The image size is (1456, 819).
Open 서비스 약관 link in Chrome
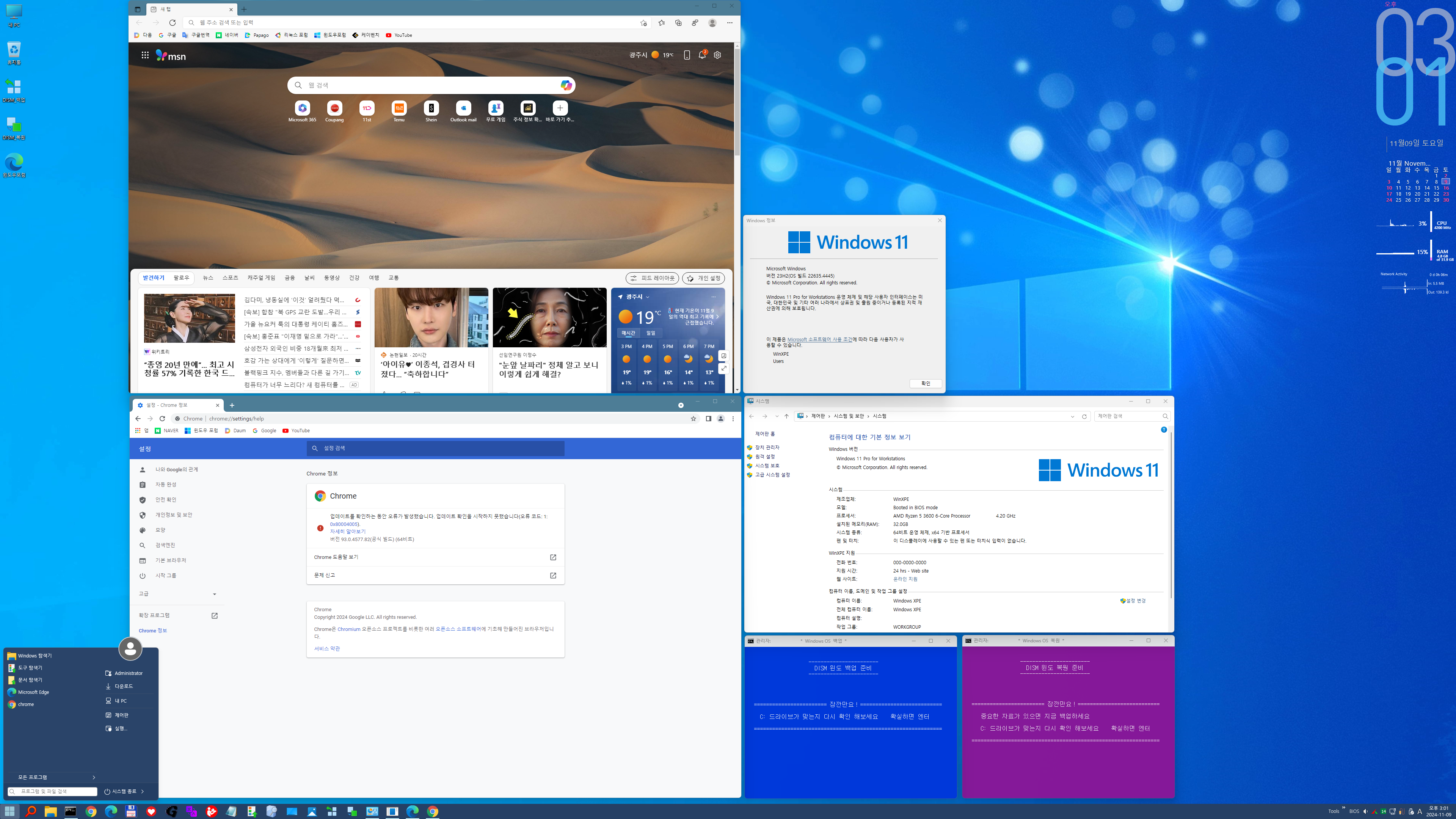click(x=327, y=648)
